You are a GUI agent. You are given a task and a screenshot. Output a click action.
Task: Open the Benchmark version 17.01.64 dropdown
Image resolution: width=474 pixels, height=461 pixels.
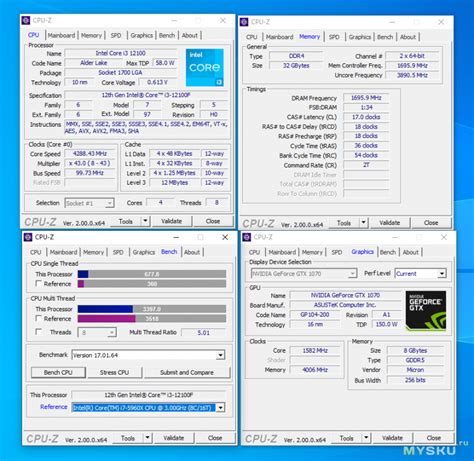[x=220, y=355]
